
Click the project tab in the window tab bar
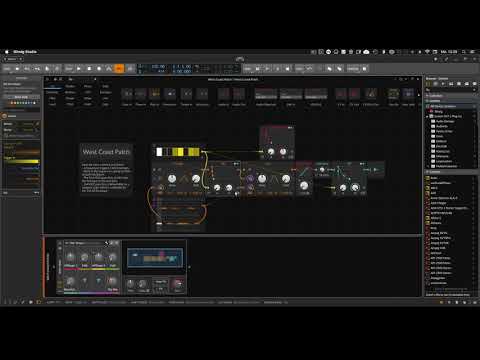coord(13,59)
